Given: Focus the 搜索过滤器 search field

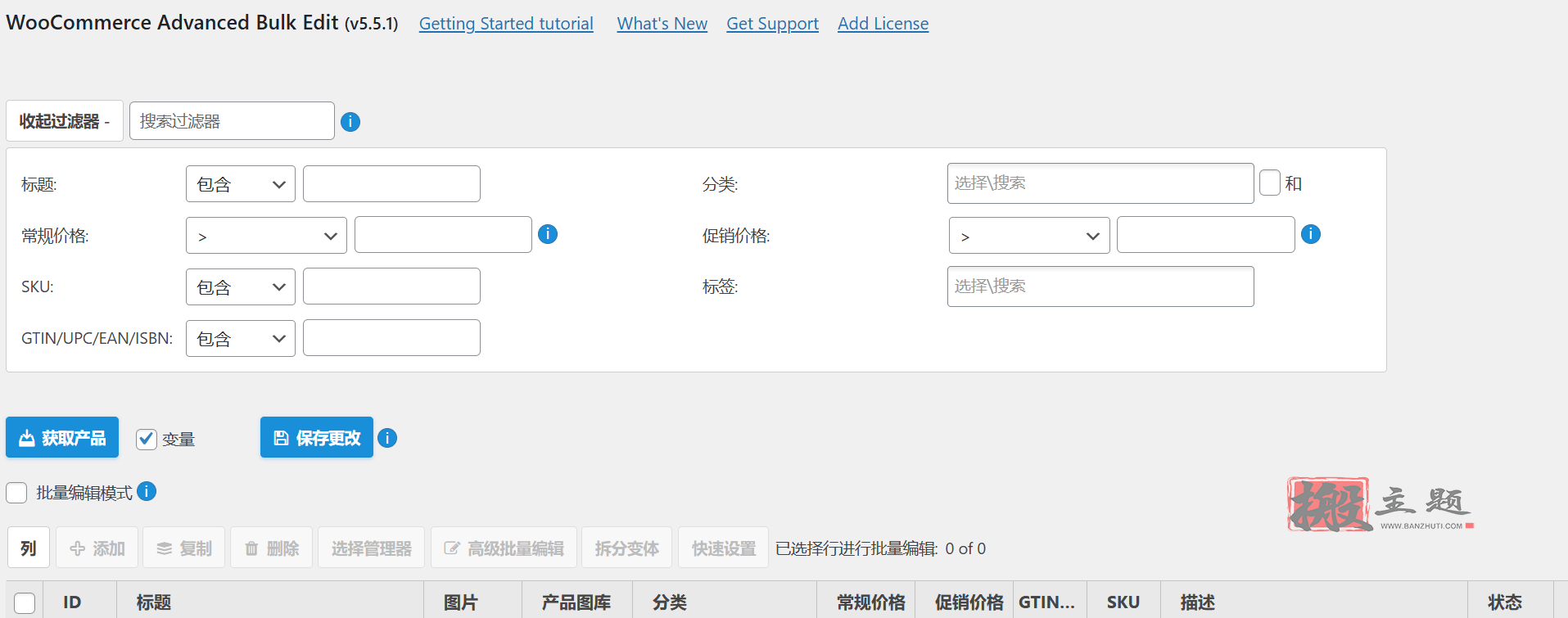Looking at the screenshot, I should [x=232, y=121].
